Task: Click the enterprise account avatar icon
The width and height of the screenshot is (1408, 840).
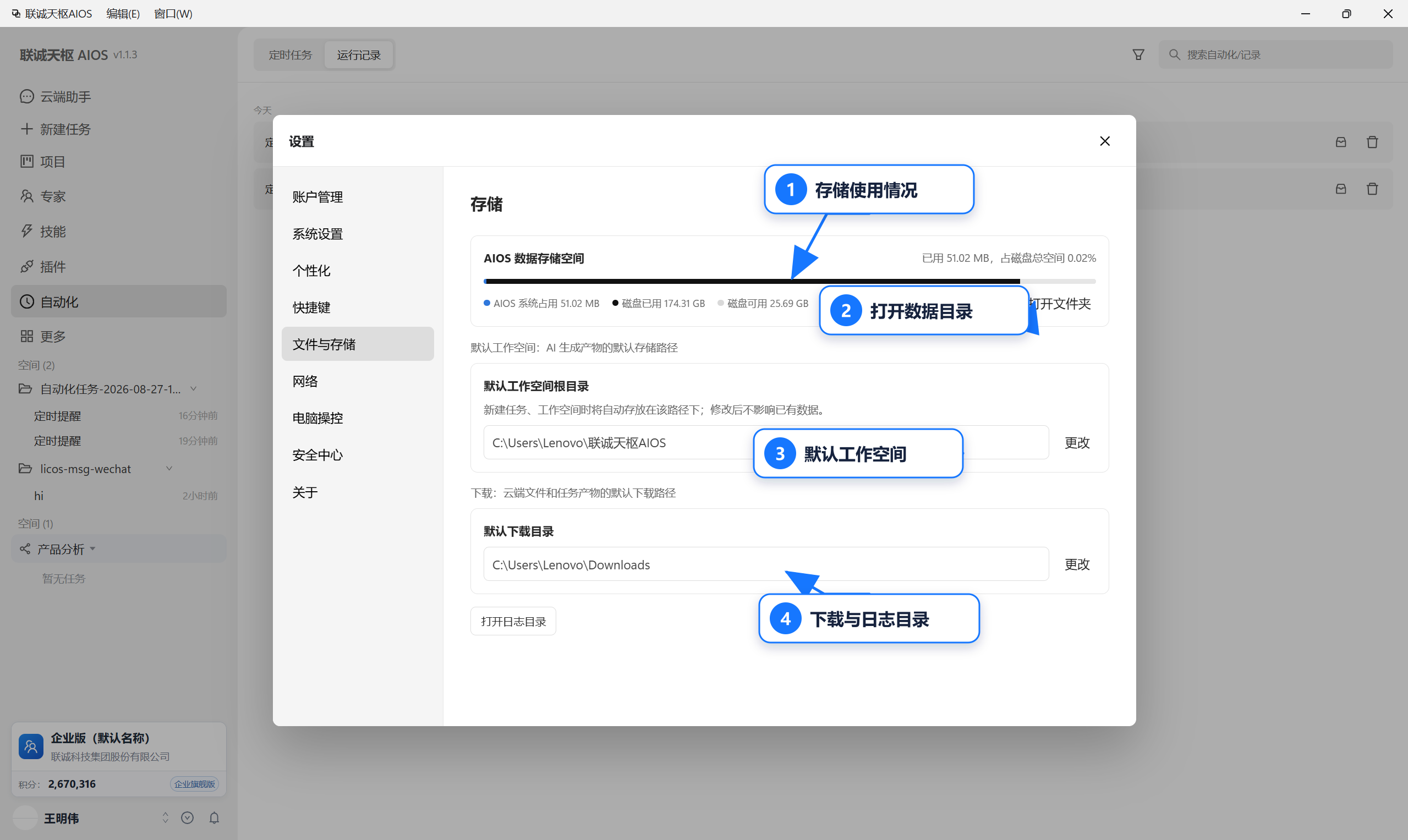Action: tap(31, 746)
